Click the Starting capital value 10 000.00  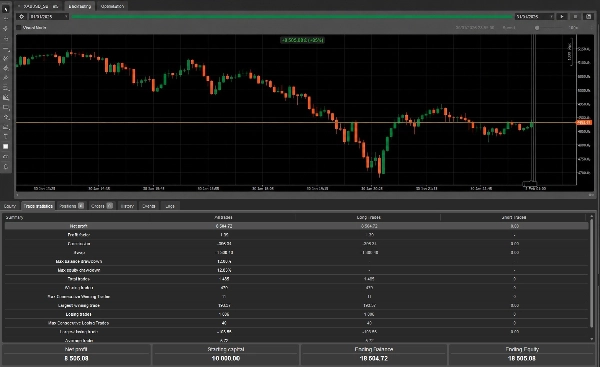click(226, 359)
